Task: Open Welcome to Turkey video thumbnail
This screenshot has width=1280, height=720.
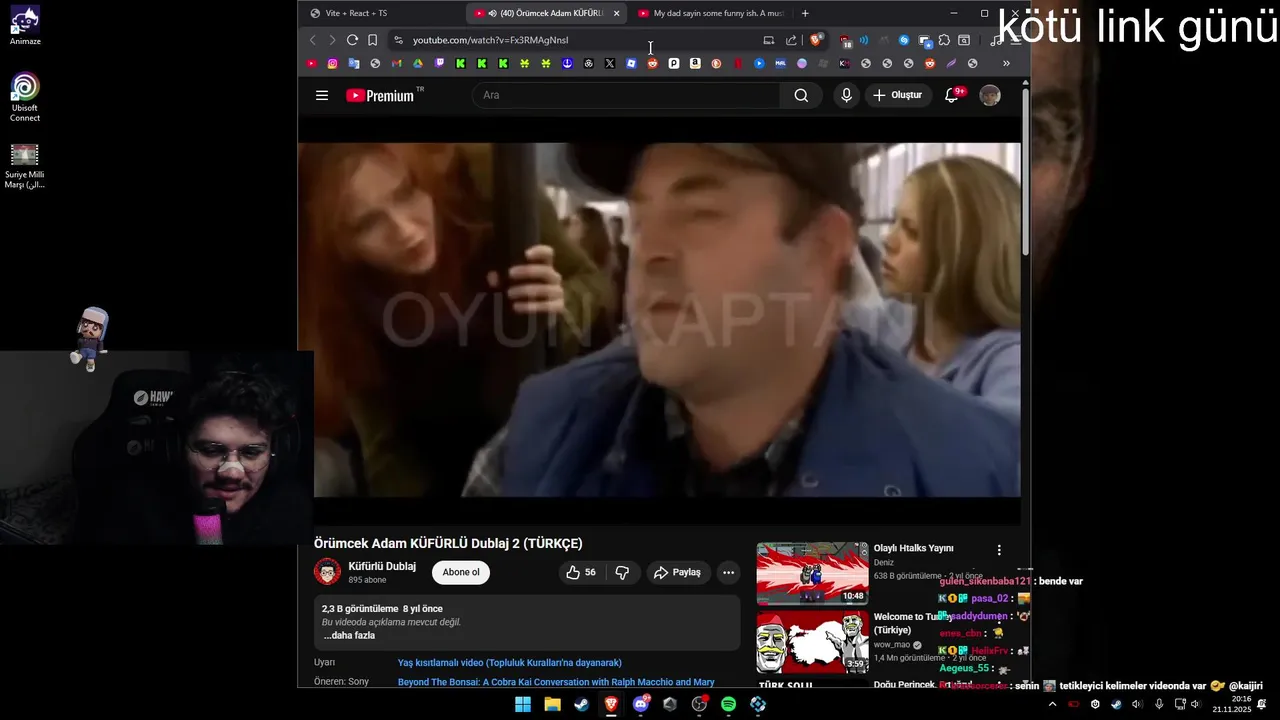Action: (x=812, y=641)
